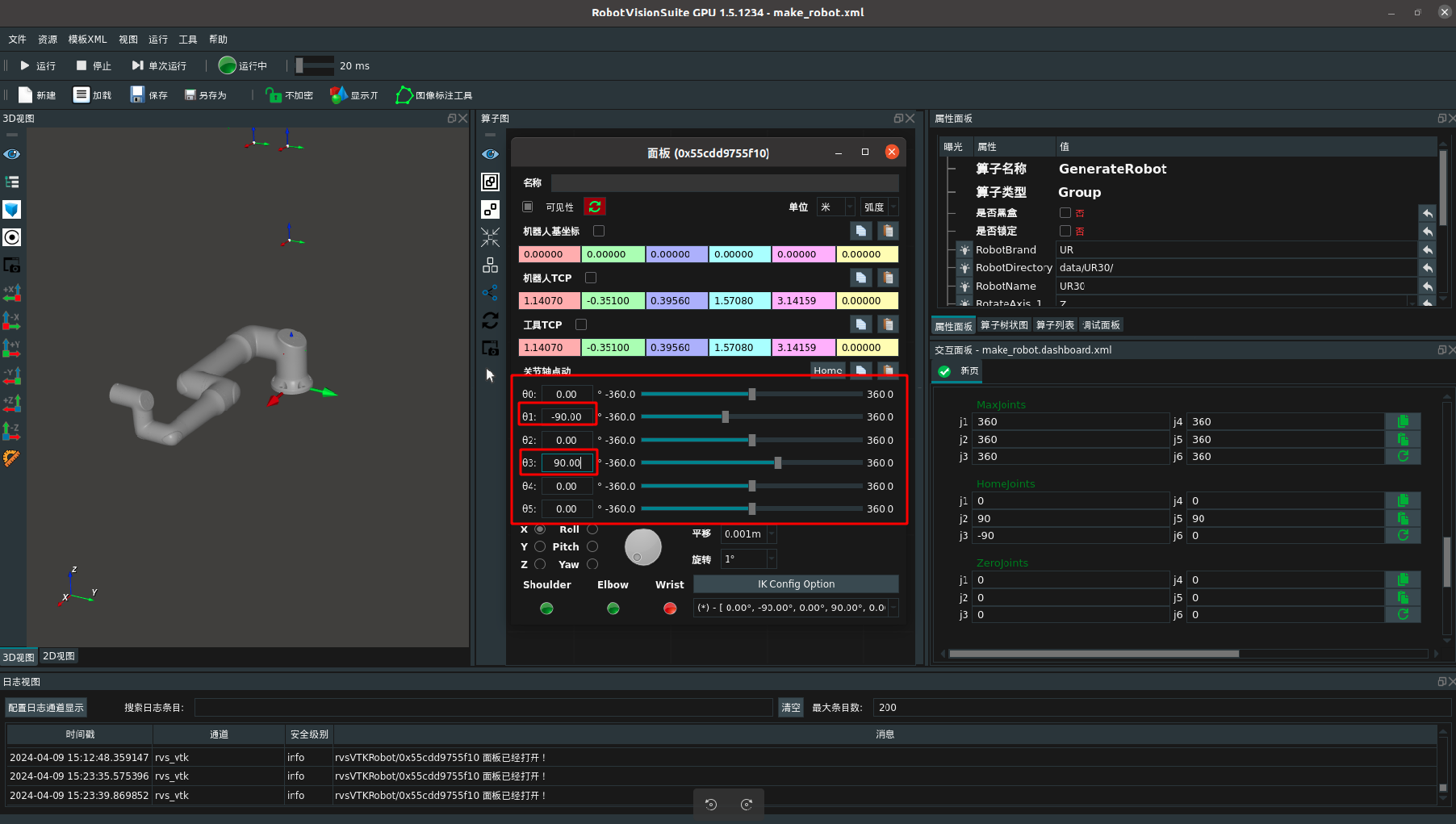Open the 模板XML menu
This screenshot has height=824, width=1456.
87,39
